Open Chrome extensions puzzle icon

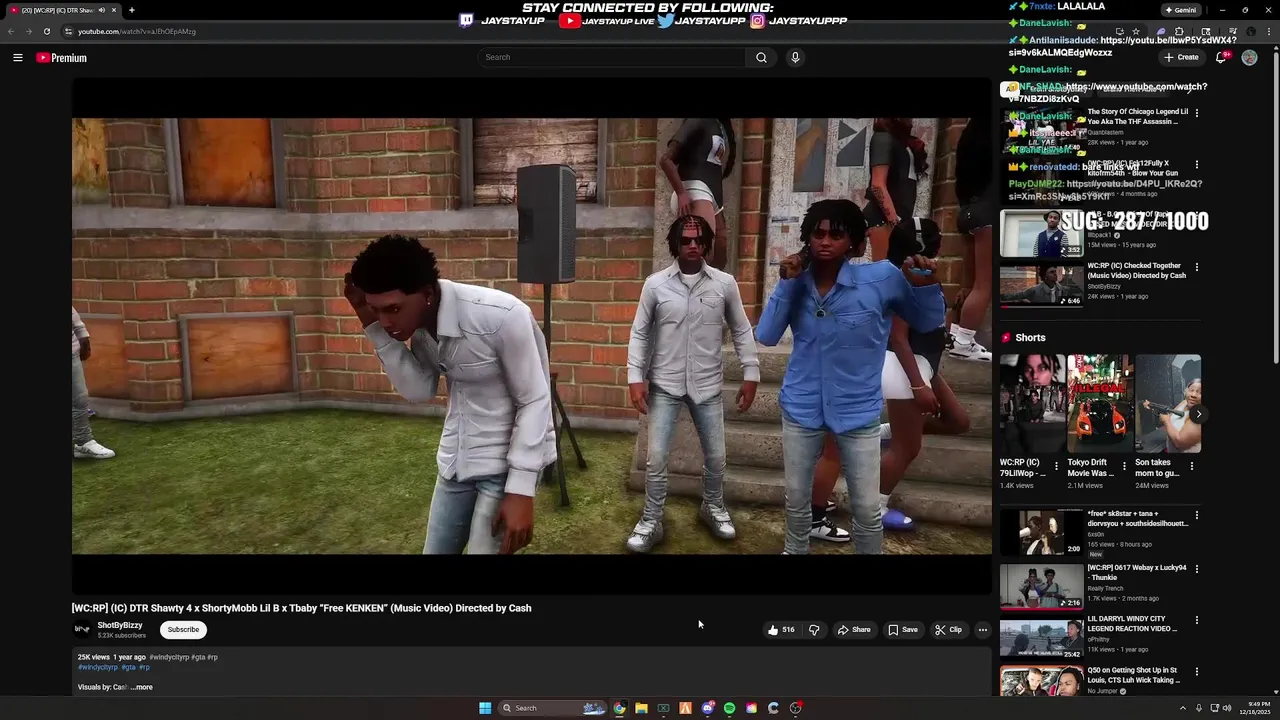point(1179,31)
